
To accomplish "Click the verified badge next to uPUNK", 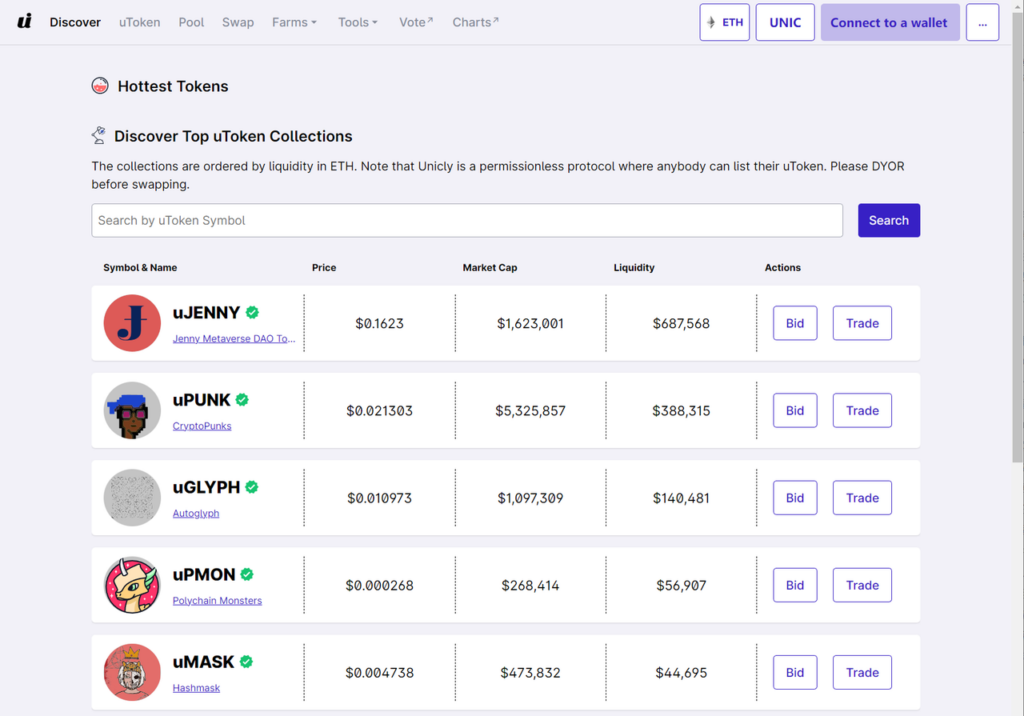I will 242,400.
